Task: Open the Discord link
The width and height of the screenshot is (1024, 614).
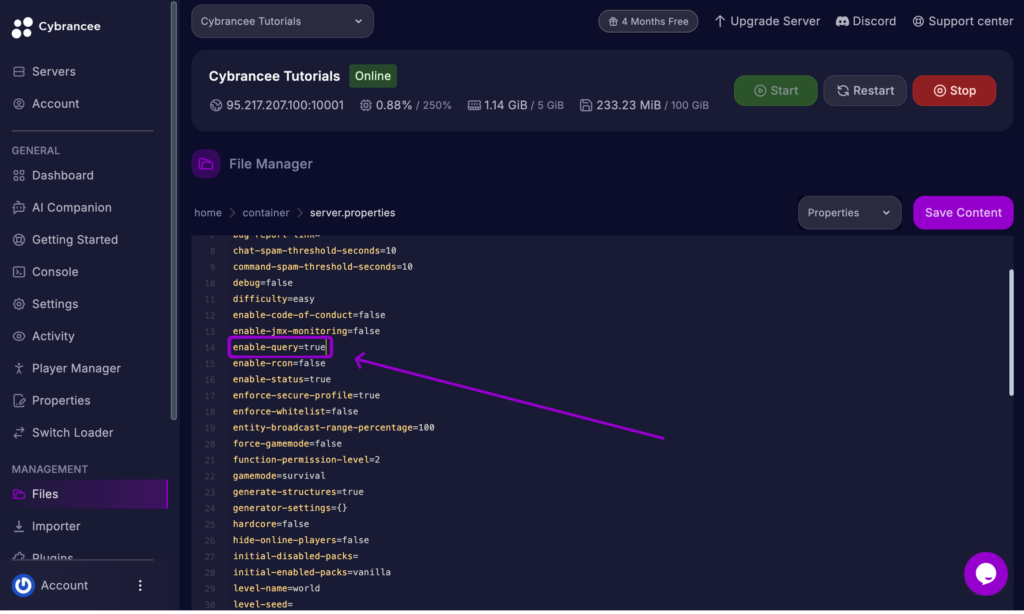Action: pyautogui.click(x=866, y=22)
